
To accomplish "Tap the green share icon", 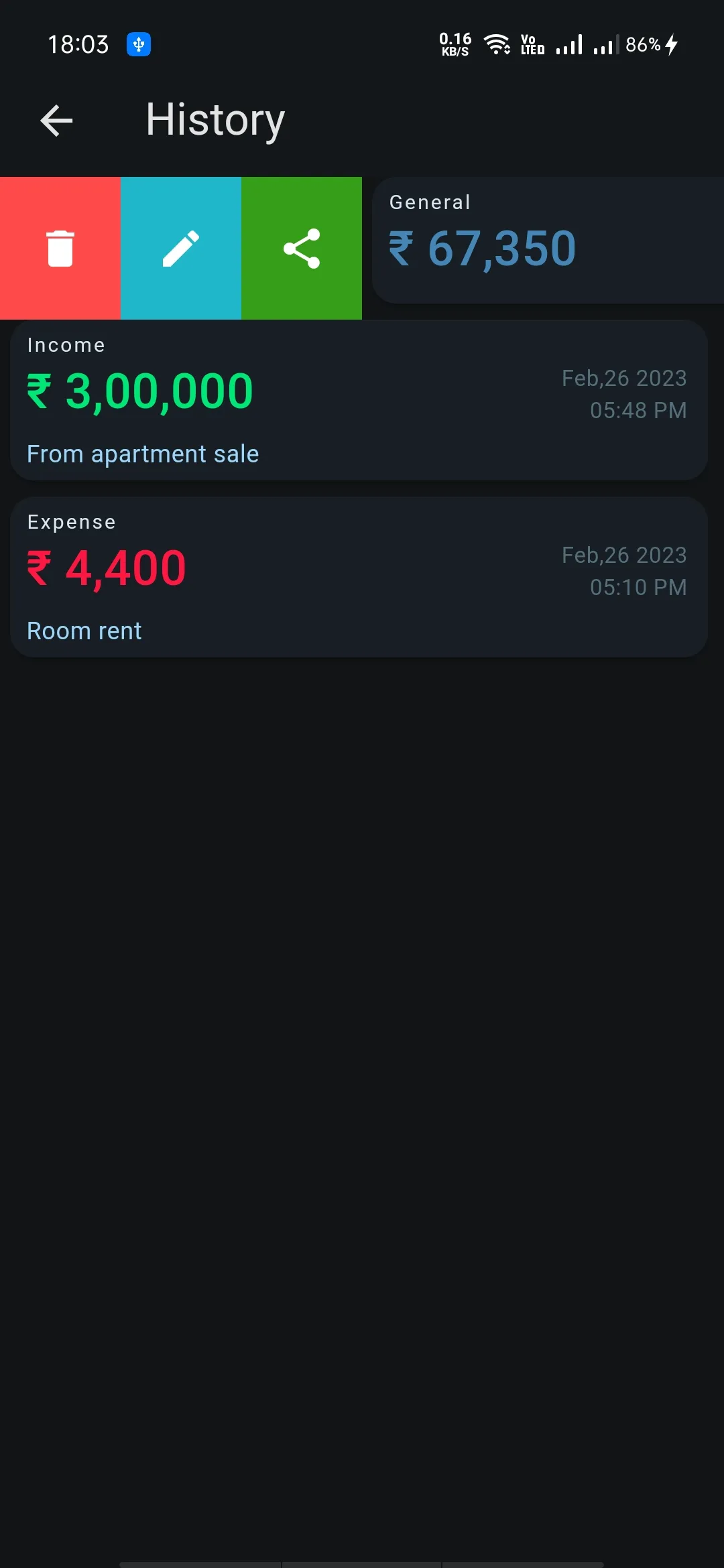I will (302, 249).
